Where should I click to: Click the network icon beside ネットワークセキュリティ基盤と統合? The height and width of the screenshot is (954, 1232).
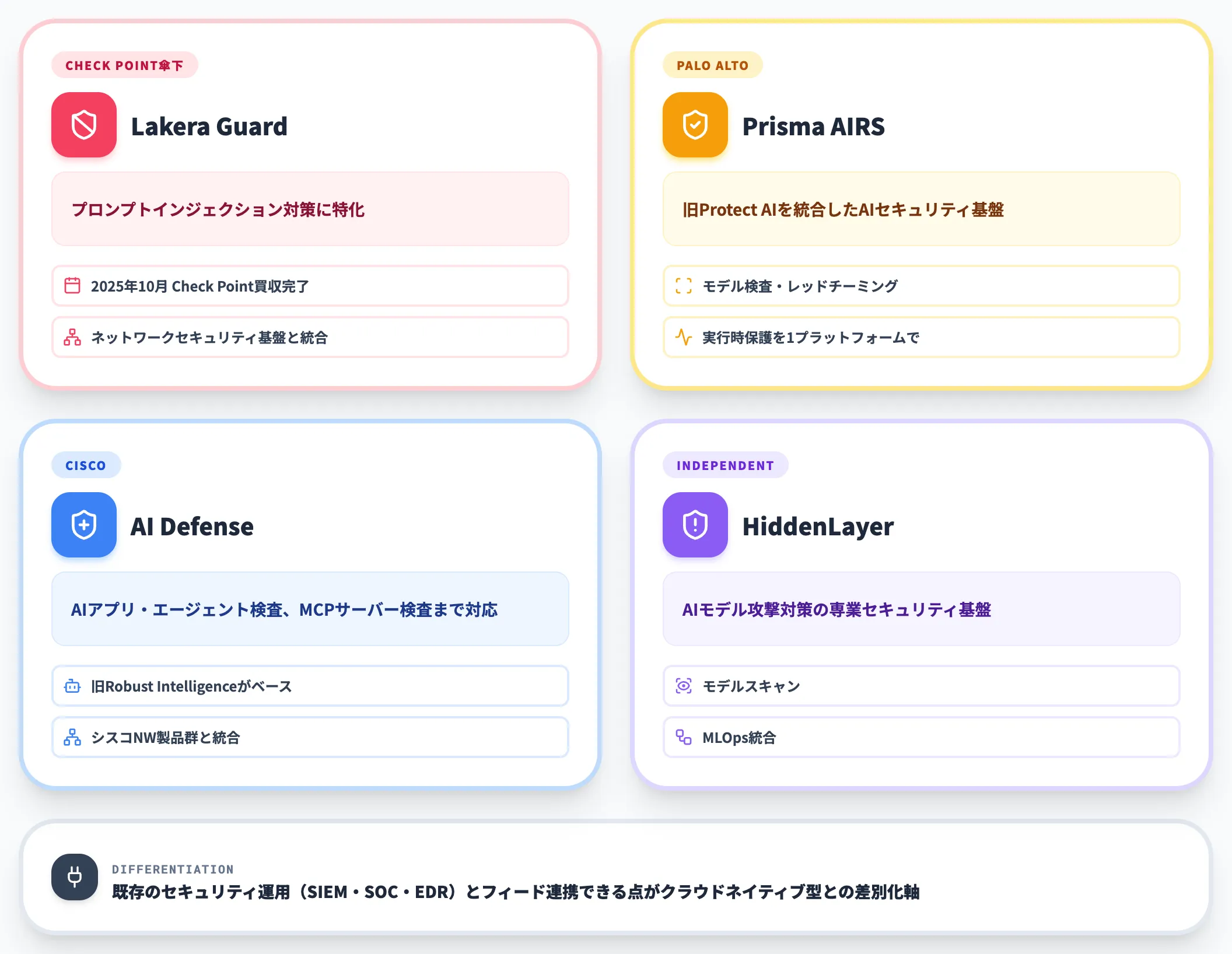point(72,337)
